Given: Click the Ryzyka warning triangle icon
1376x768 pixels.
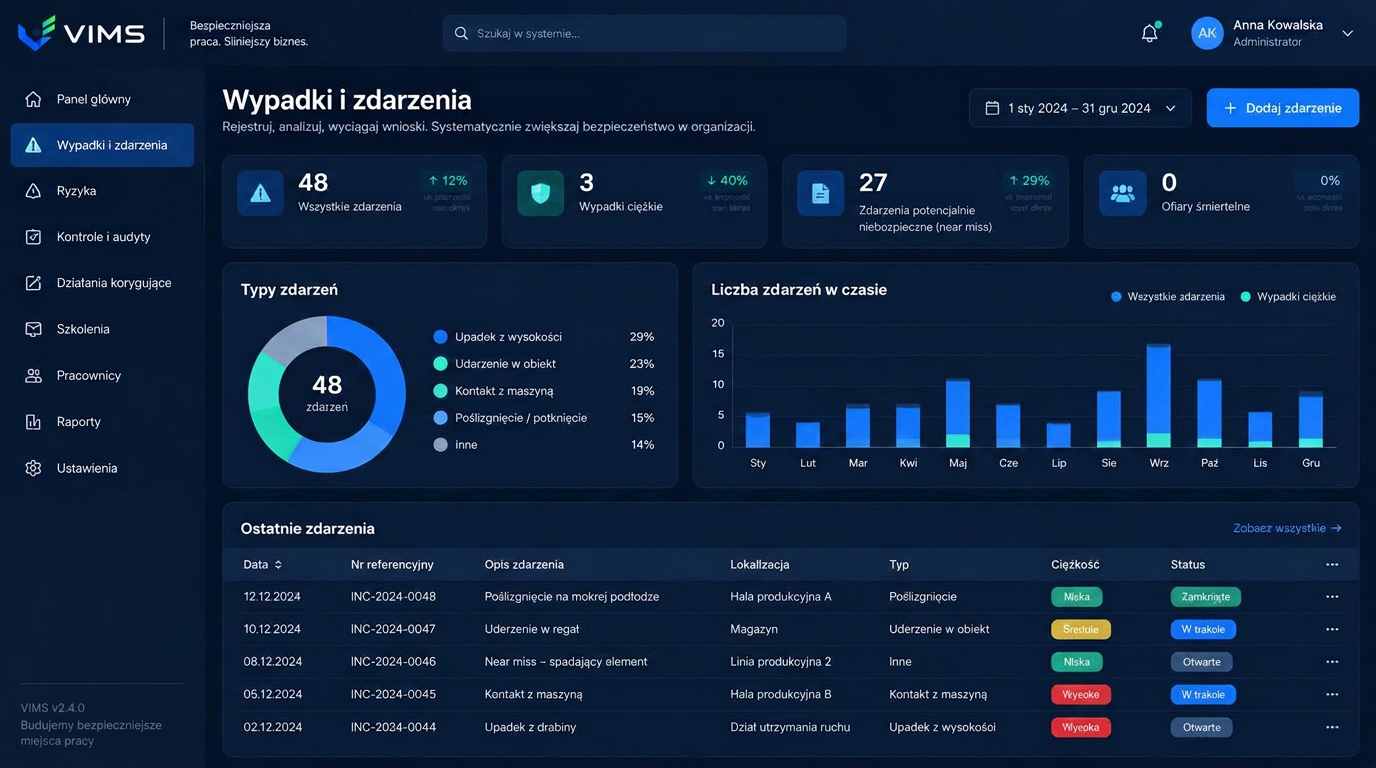Looking at the screenshot, I should tap(33, 191).
